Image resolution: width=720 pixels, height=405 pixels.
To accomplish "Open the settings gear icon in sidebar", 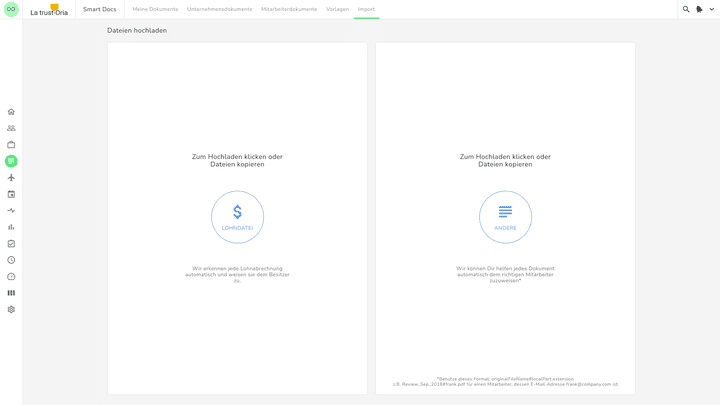I will (11, 310).
